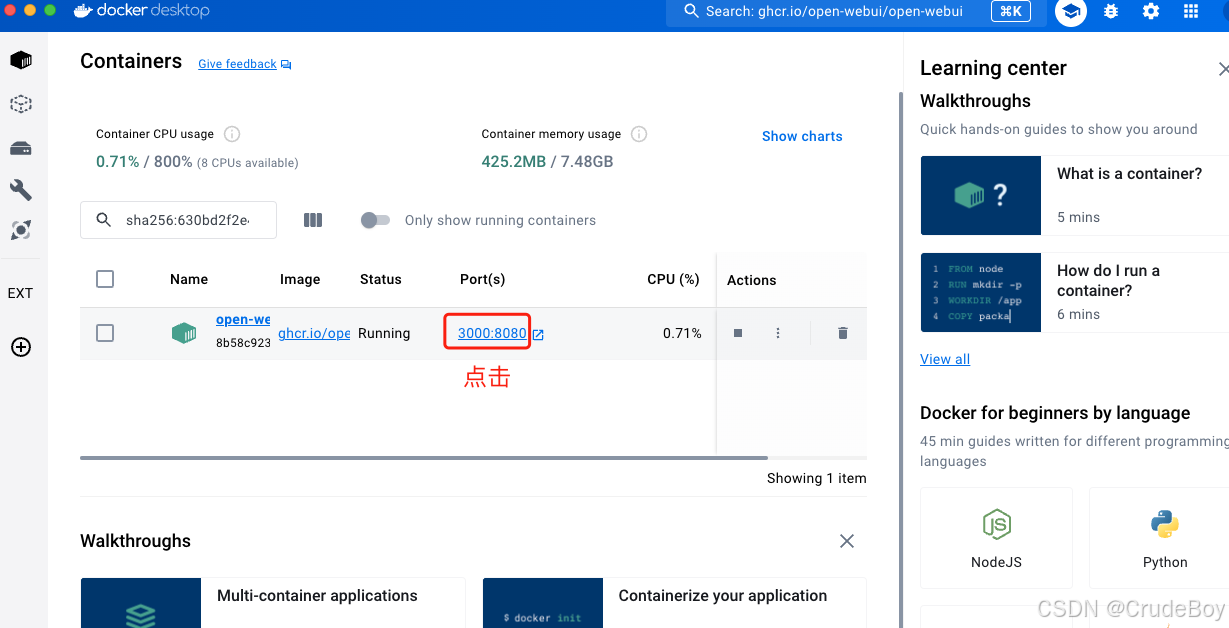
Task: Toggle Only show running containers
Action: pyautogui.click(x=375, y=220)
